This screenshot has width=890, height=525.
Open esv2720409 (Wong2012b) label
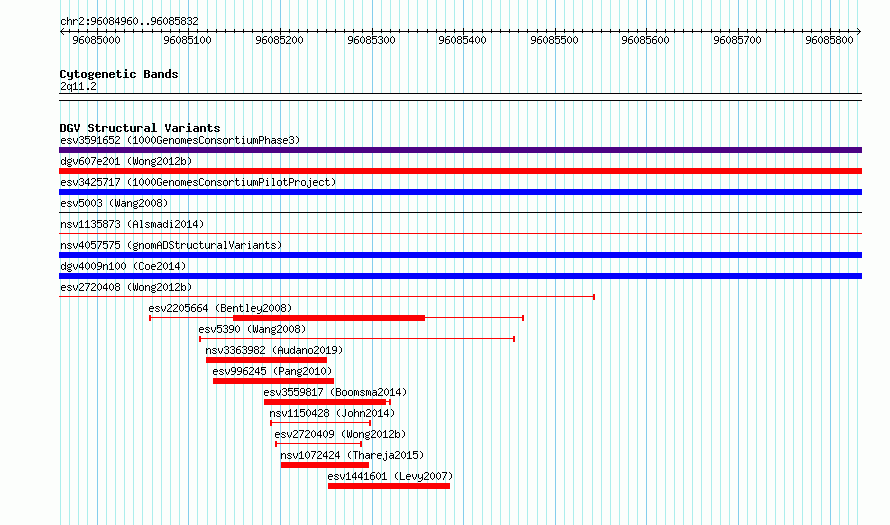[340, 434]
